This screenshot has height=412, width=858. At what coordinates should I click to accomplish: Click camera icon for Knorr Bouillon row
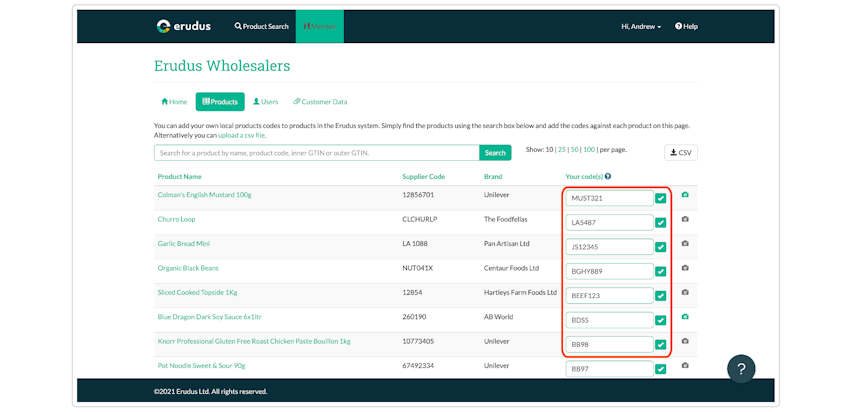(x=685, y=341)
